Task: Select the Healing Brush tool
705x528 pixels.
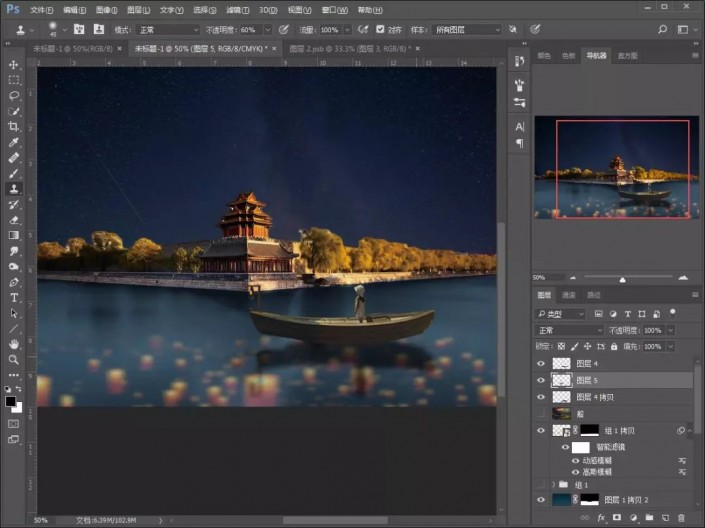Action: click(x=13, y=157)
